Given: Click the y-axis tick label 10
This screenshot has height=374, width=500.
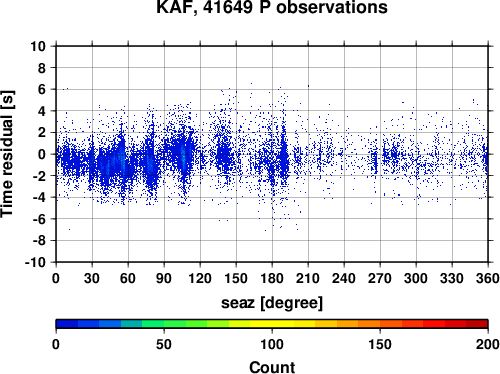Looking at the screenshot, I should tap(38, 46).
